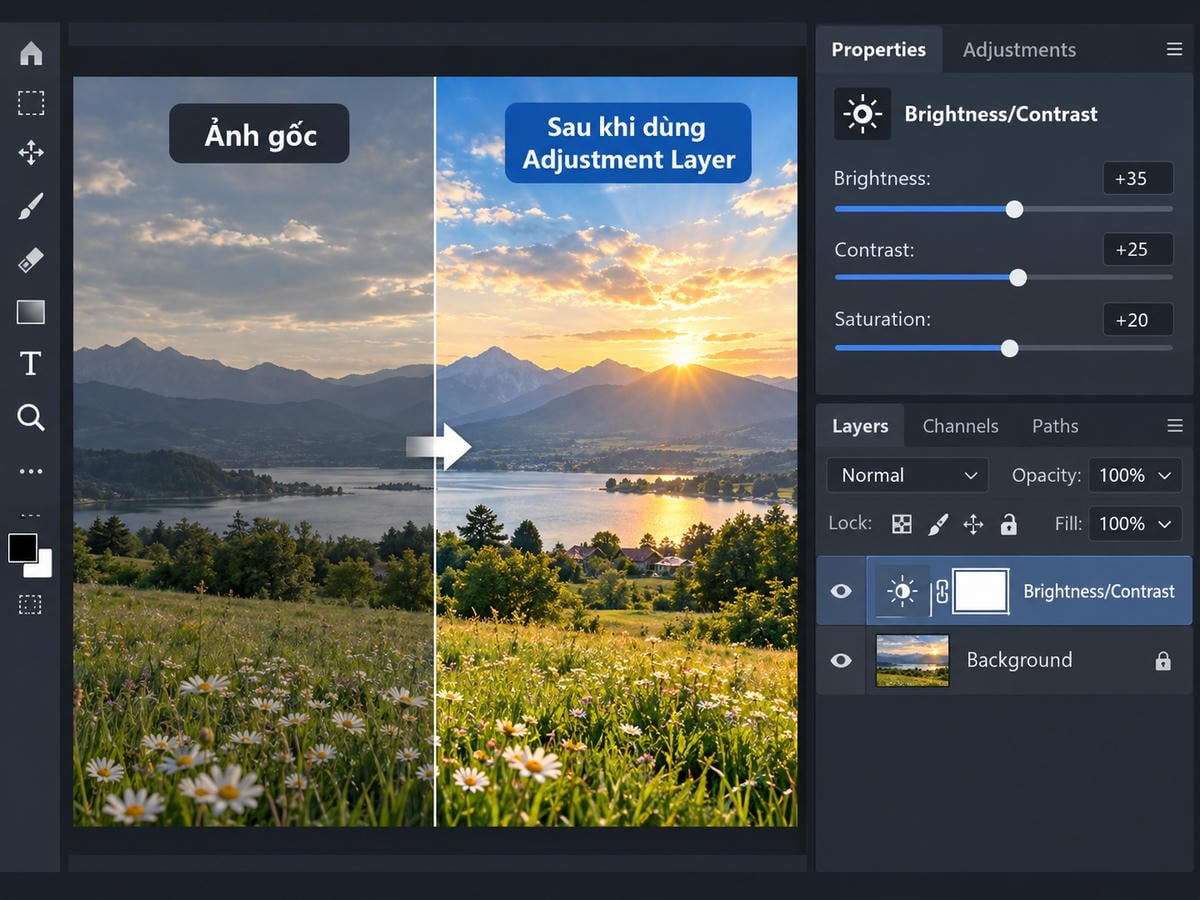Click the adjustment layer's brightness icon thumbnail
The height and width of the screenshot is (900, 1200).
pos(902,592)
